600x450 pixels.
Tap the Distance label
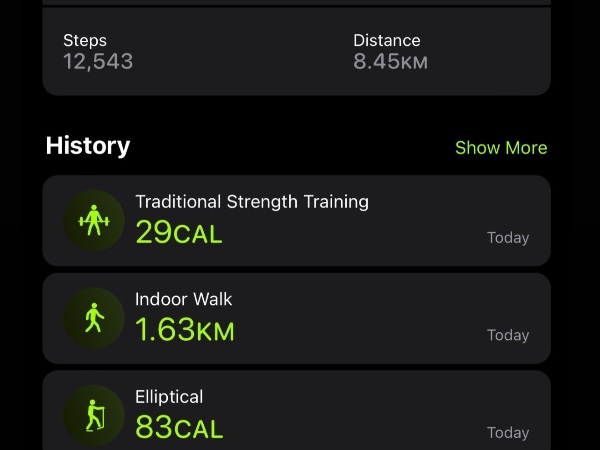pyautogui.click(x=386, y=41)
